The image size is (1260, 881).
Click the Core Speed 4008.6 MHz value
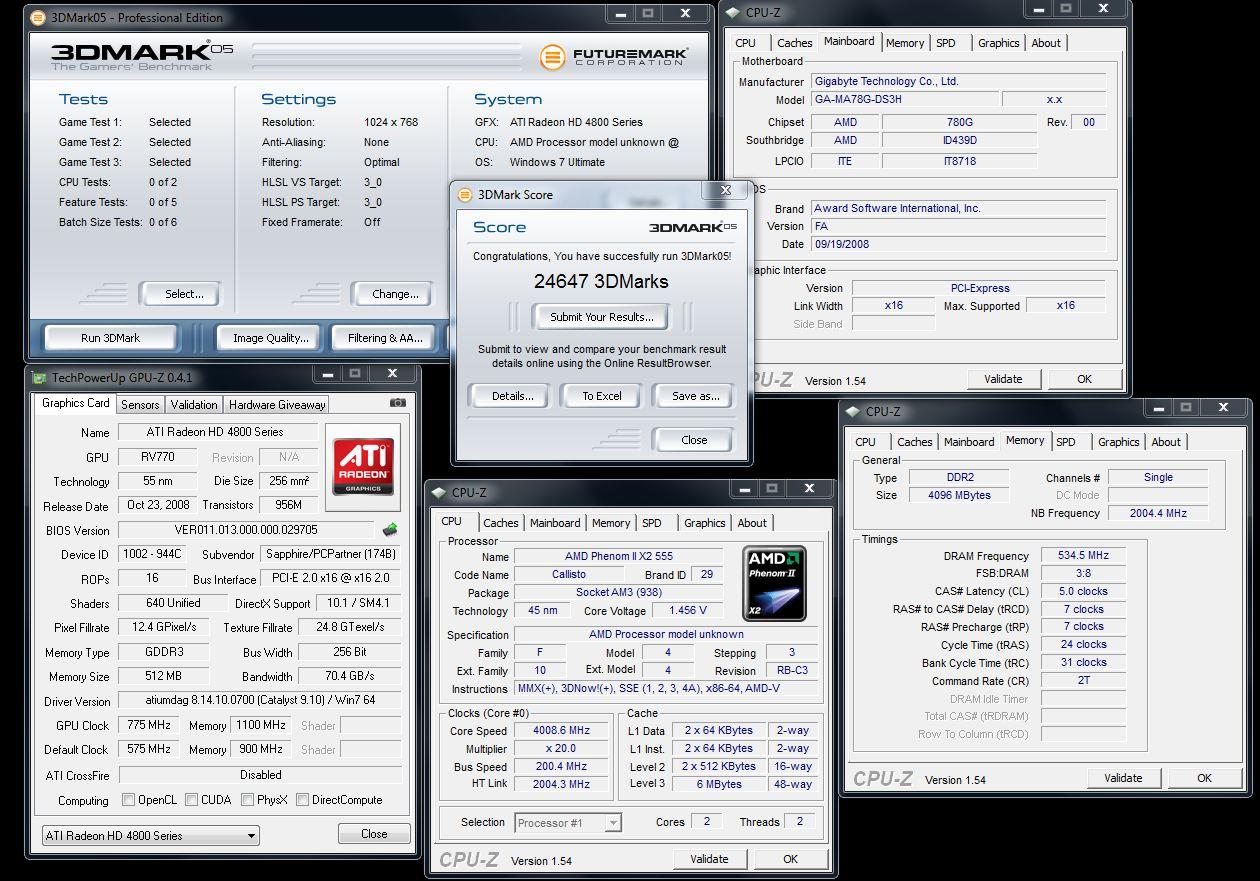pyautogui.click(x=561, y=730)
